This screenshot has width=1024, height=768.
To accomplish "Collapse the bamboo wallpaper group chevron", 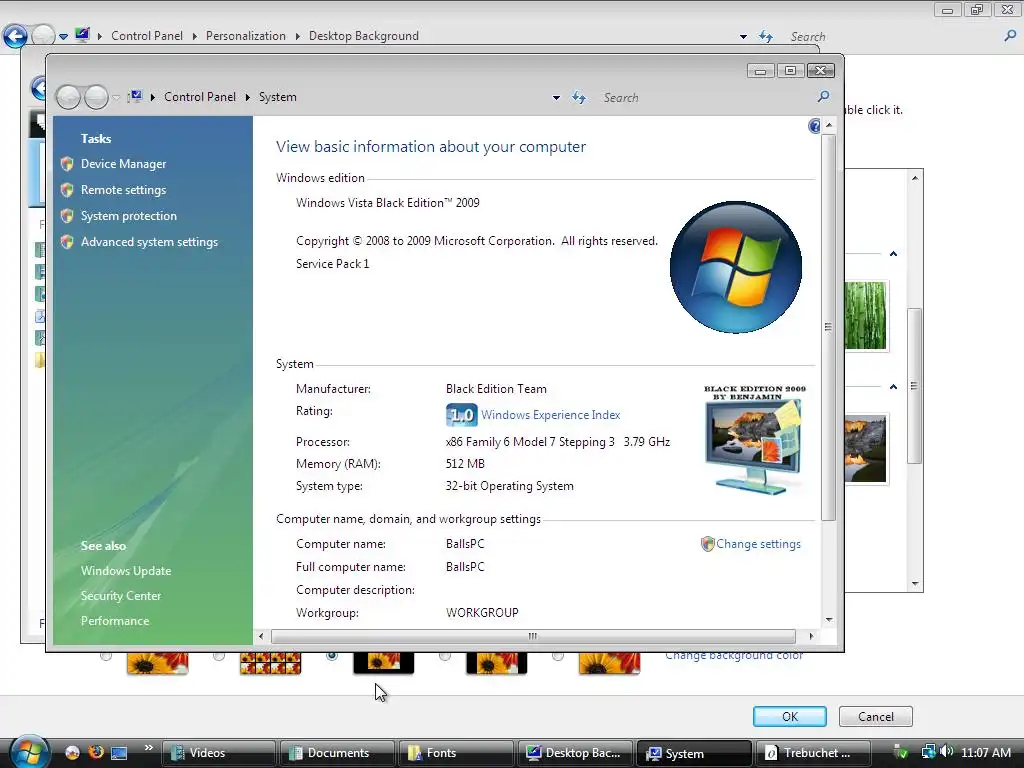I will [893, 253].
